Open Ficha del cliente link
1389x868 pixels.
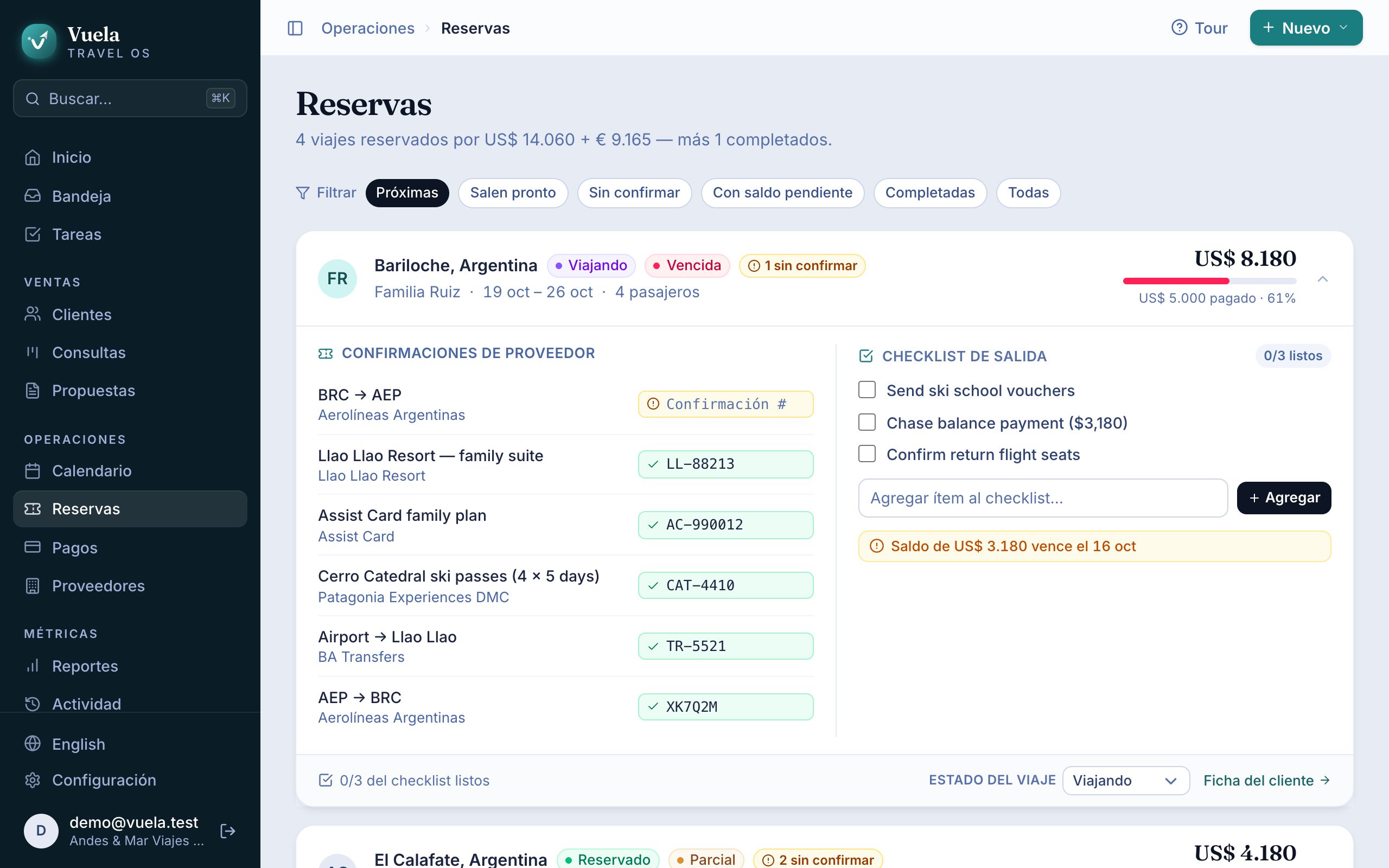(x=1266, y=780)
